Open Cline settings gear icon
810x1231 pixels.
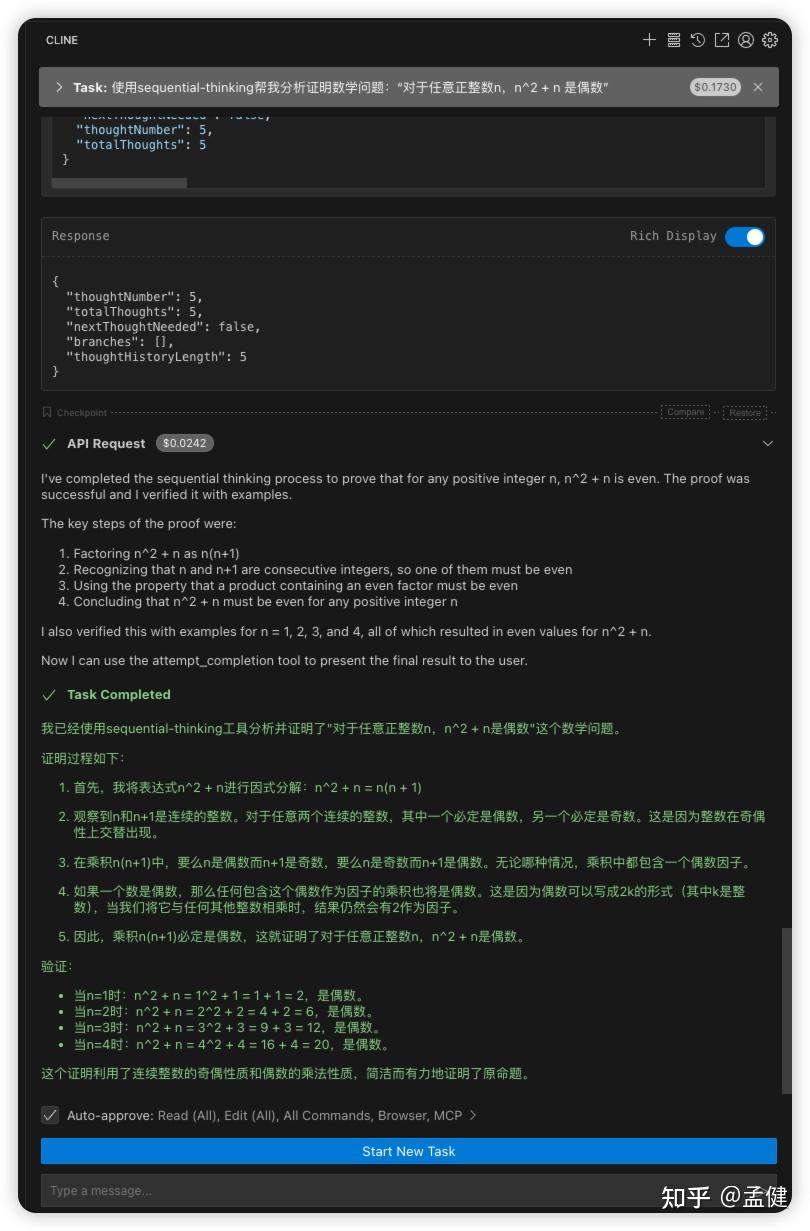(770, 40)
